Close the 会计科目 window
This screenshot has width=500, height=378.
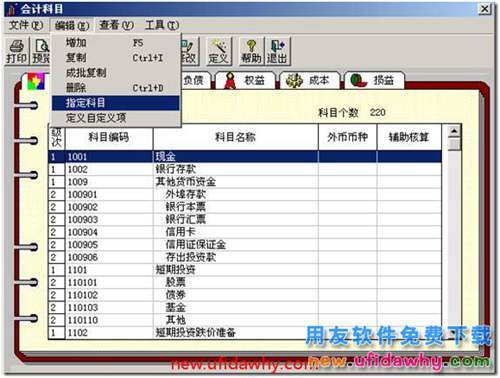[485, 9]
